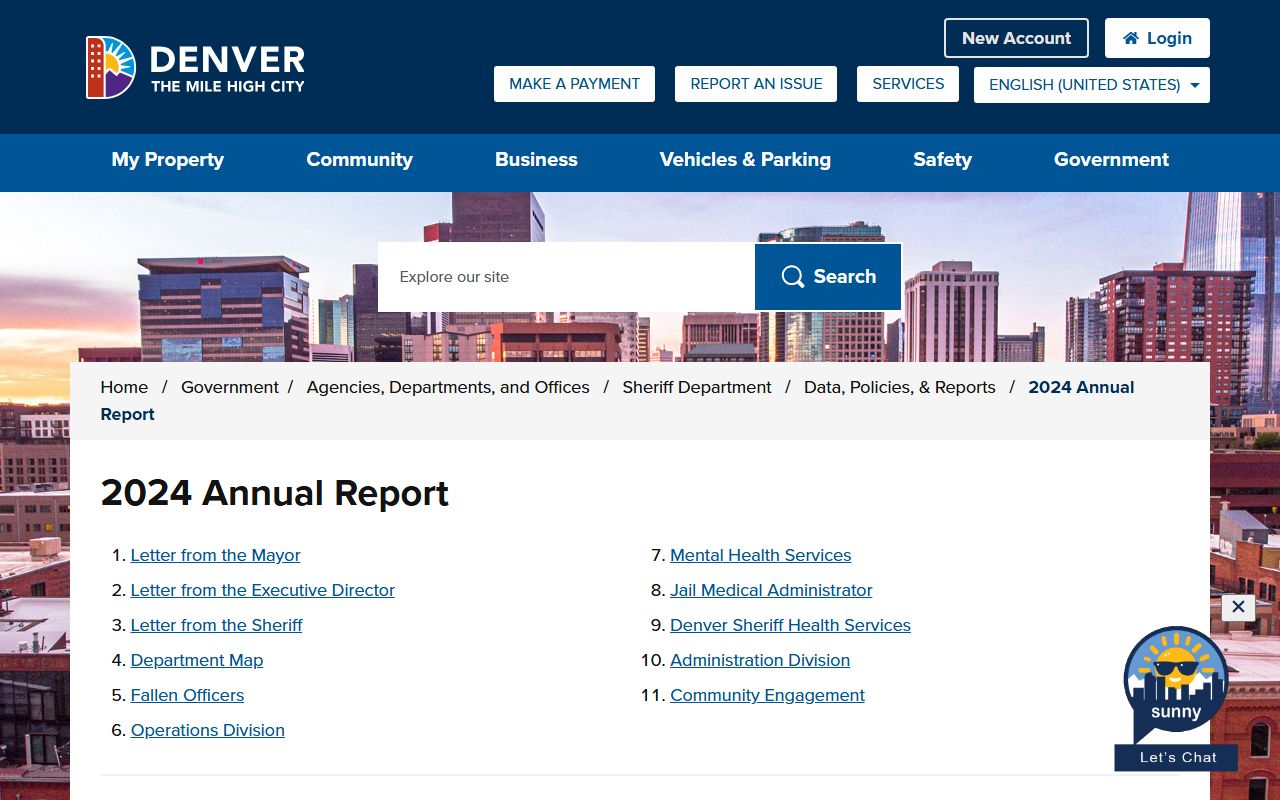This screenshot has height=800, width=1280.
Task: Click the Search button
Action: (x=828, y=277)
